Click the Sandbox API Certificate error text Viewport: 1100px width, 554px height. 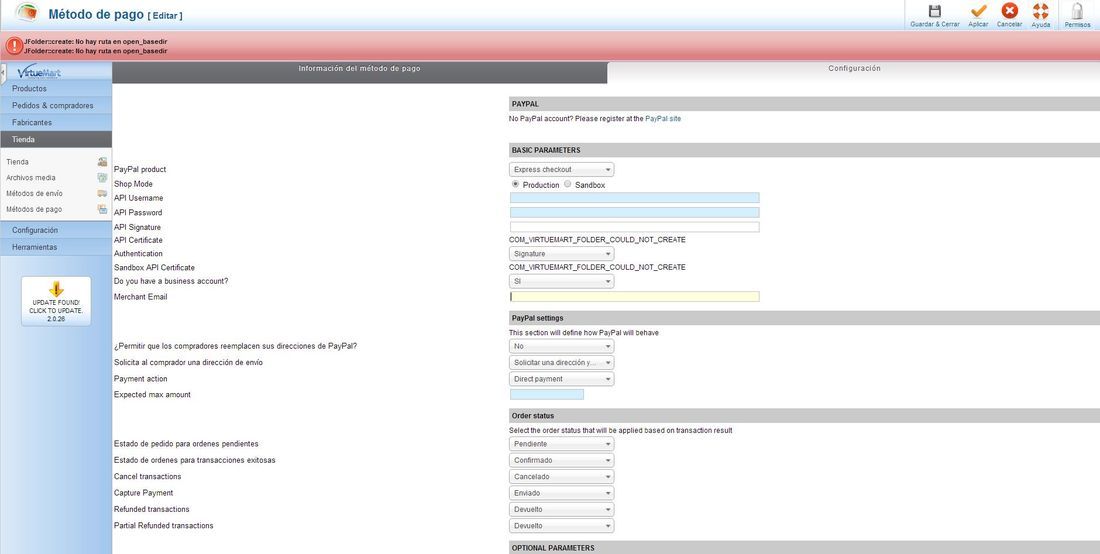[x=597, y=267]
